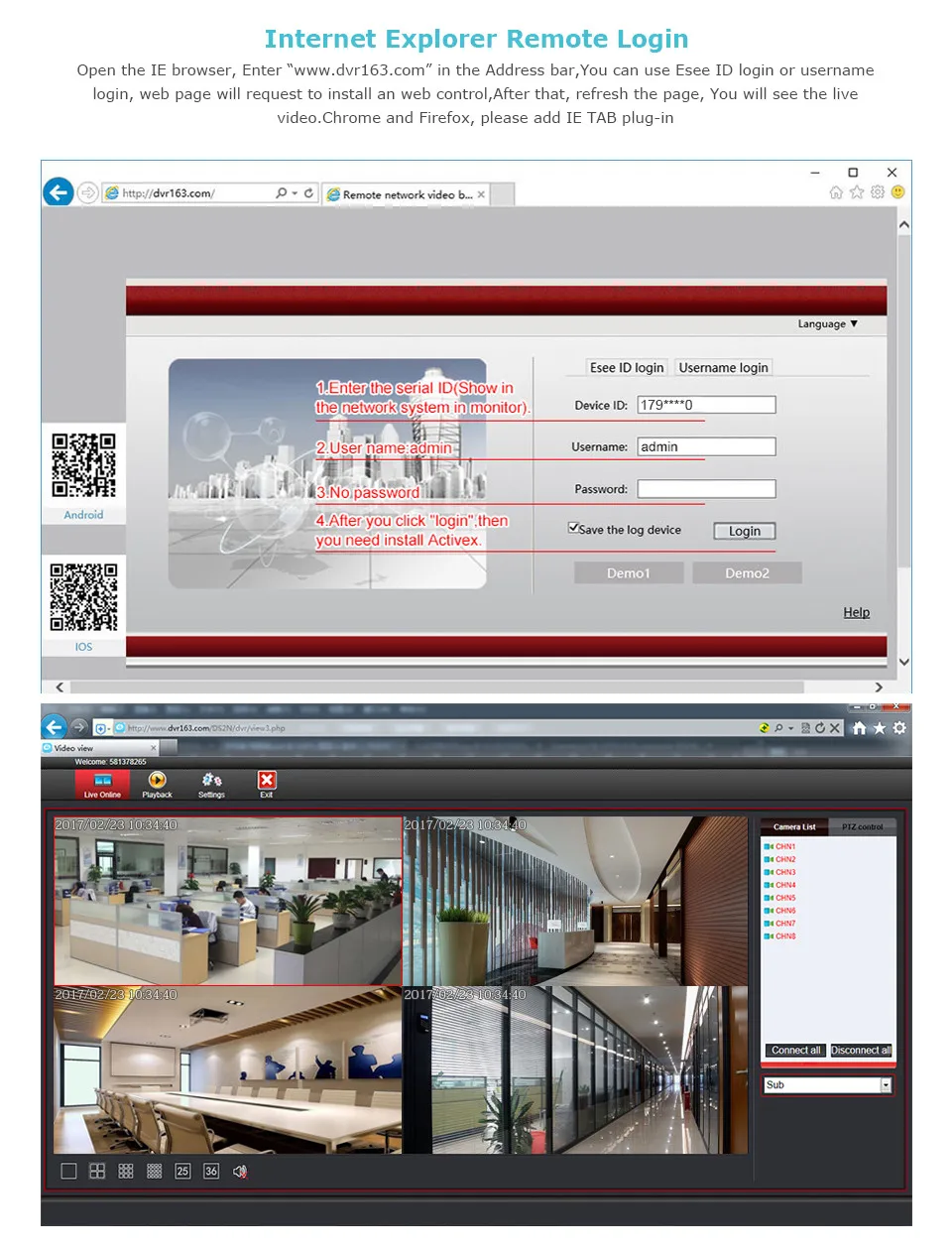Switch to 36-camera layout
The width and height of the screenshot is (952, 1250).
(211, 1171)
